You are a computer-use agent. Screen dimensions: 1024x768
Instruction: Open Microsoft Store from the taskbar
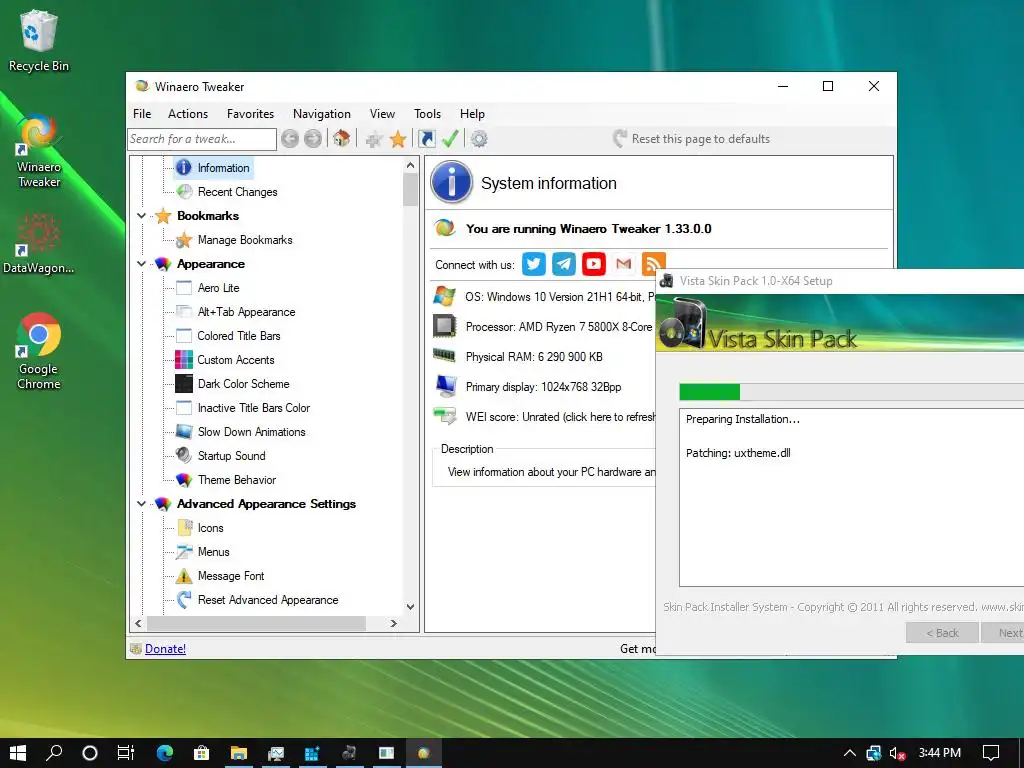[202, 753]
